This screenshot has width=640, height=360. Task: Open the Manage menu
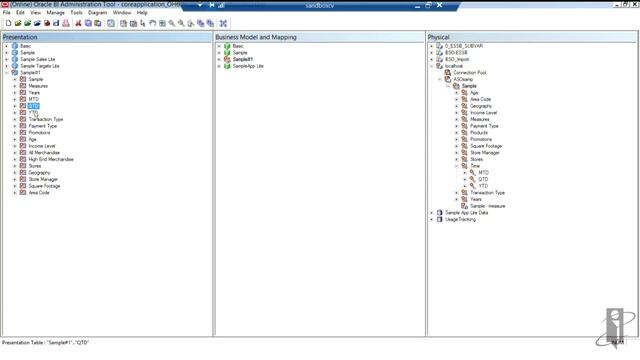(55, 13)
